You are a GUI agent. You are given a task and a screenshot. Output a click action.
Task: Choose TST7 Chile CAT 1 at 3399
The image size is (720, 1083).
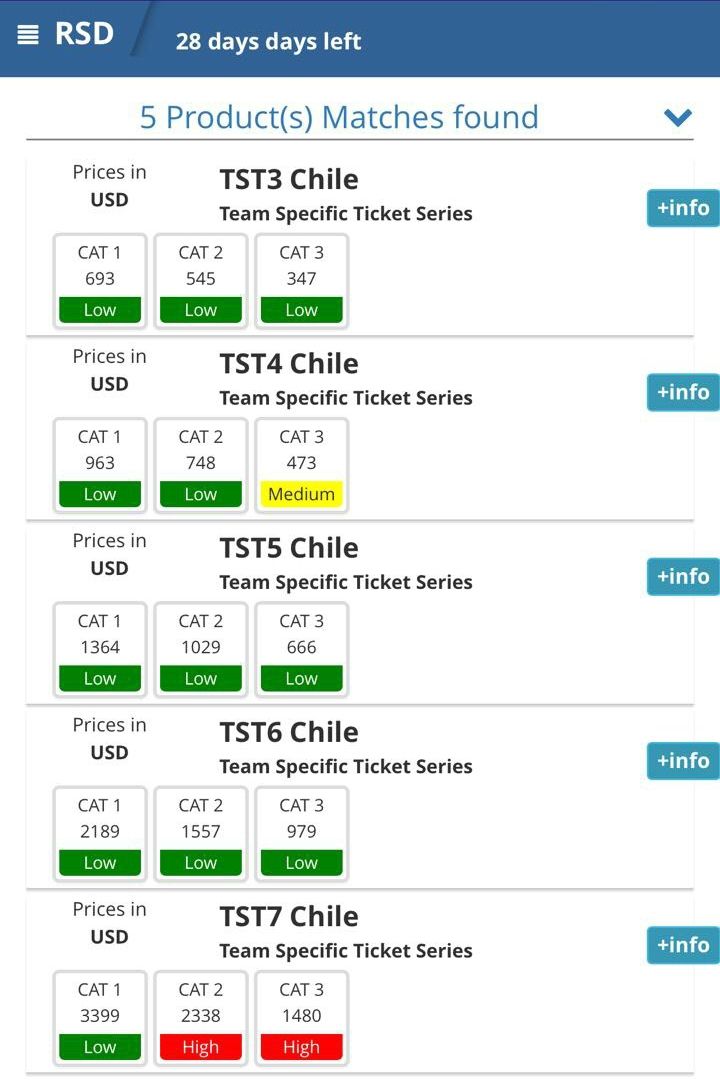(100, 1018)
